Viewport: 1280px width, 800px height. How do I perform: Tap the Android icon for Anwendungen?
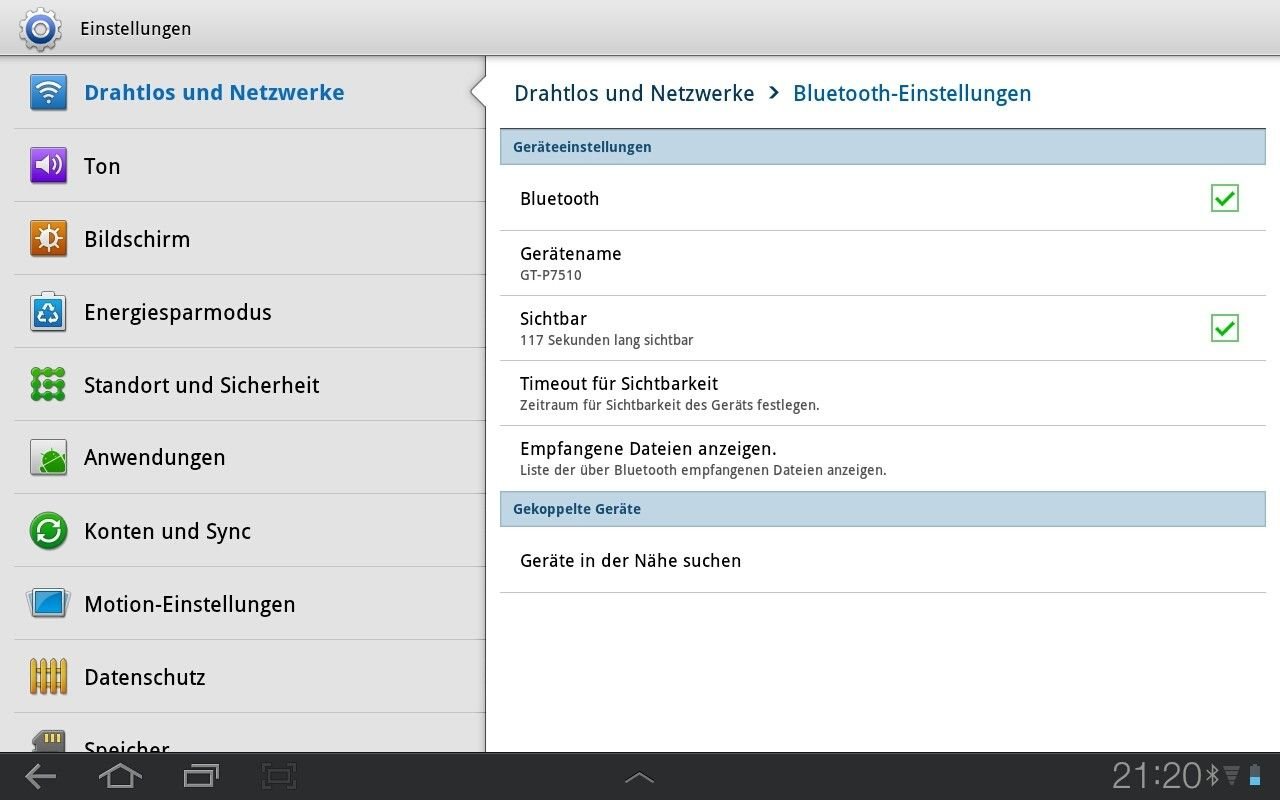[48, 458]
